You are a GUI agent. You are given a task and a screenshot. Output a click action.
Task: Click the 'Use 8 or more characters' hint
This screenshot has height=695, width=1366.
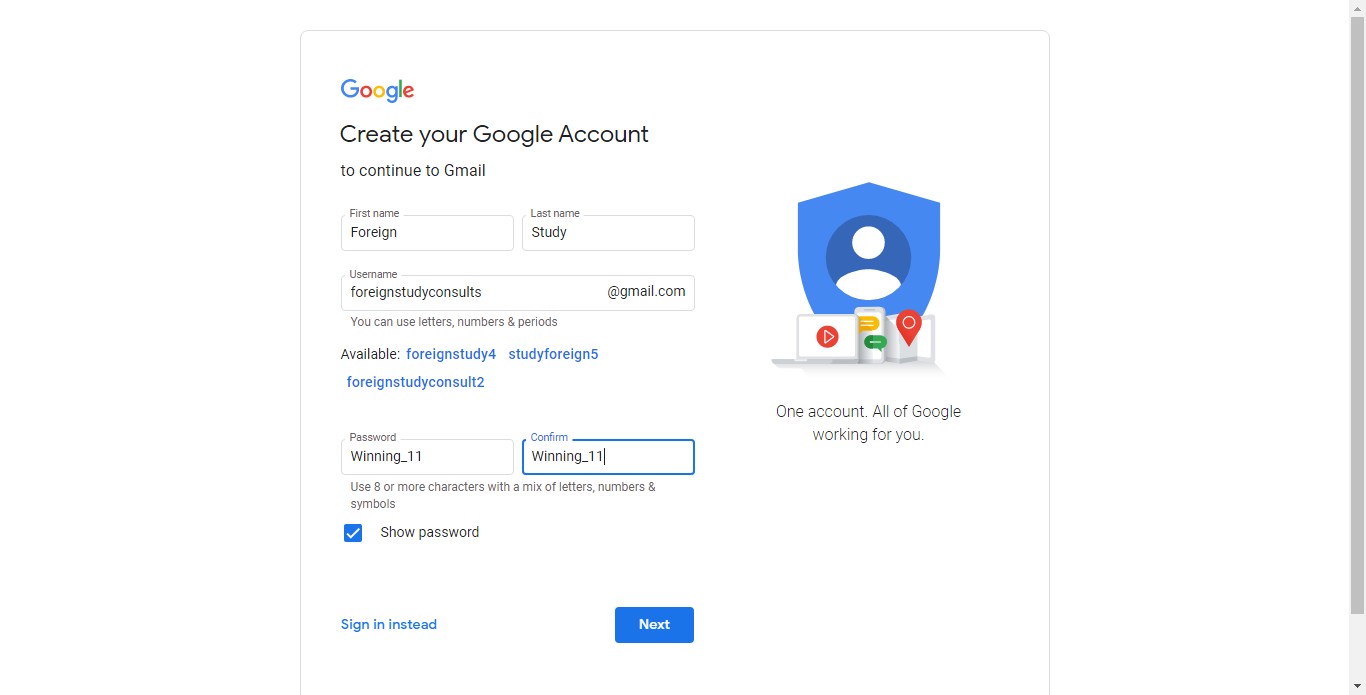tap(503, 495)
